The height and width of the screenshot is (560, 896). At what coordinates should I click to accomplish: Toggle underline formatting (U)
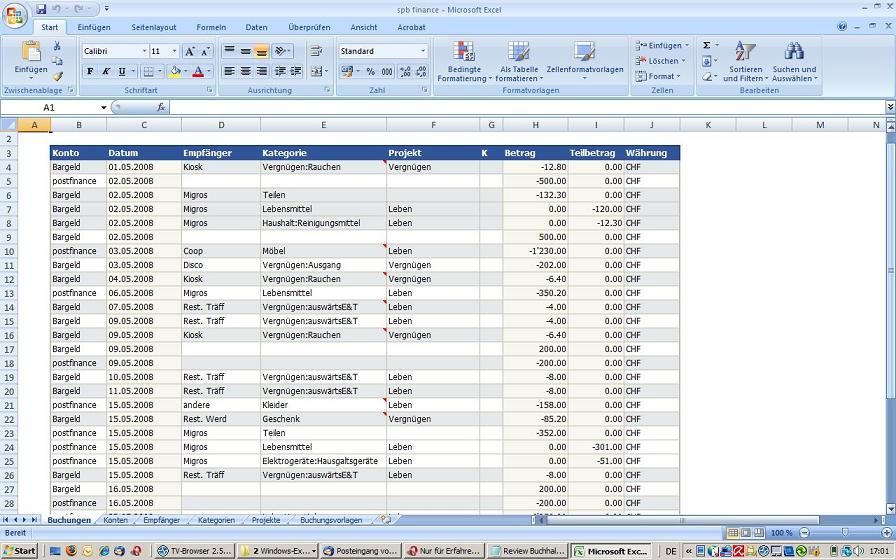(x=122, y=71)
